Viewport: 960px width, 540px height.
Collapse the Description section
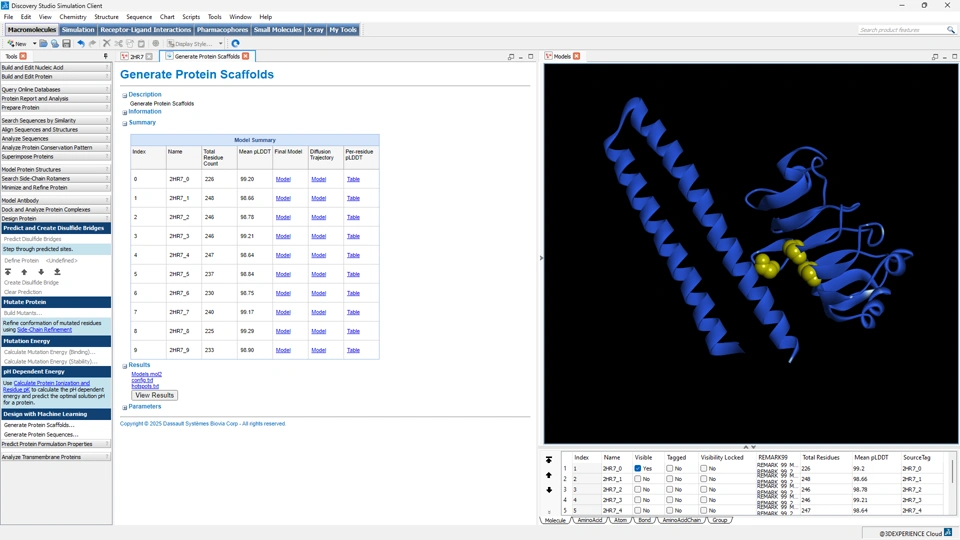(124, 96)
